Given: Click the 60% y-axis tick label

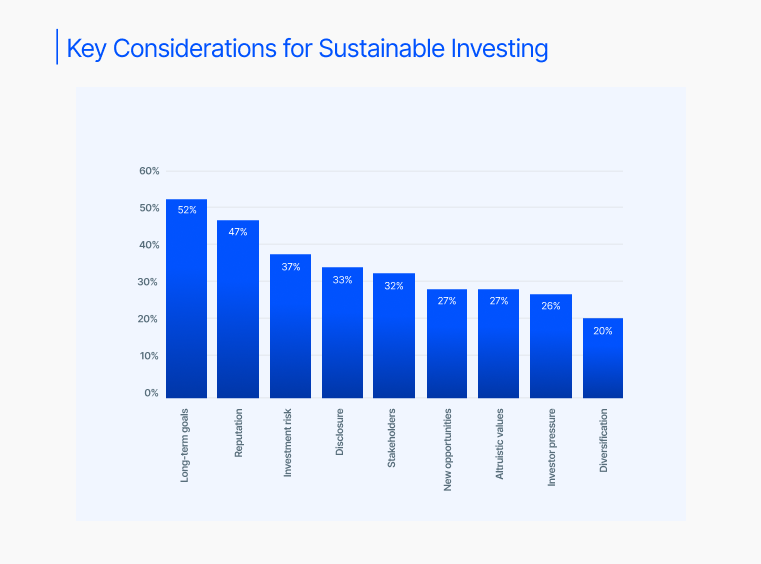Looking at the screenshot, I should coord(149,171).
